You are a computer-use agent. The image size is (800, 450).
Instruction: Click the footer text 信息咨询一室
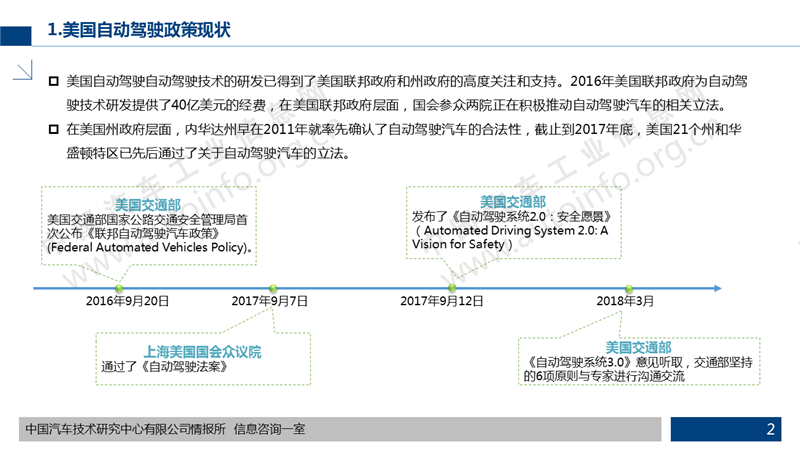click(x=269, y=429)
